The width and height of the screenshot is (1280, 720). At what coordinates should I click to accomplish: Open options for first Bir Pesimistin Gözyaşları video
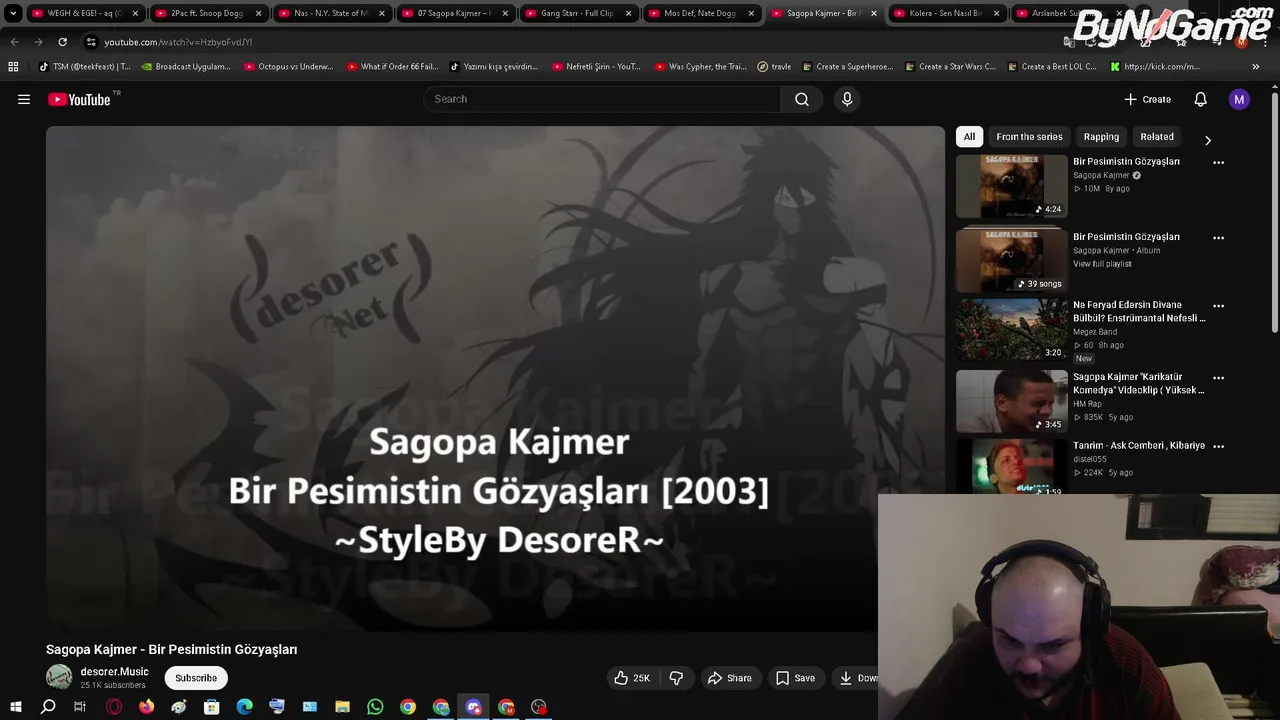tap(1218, 162)
